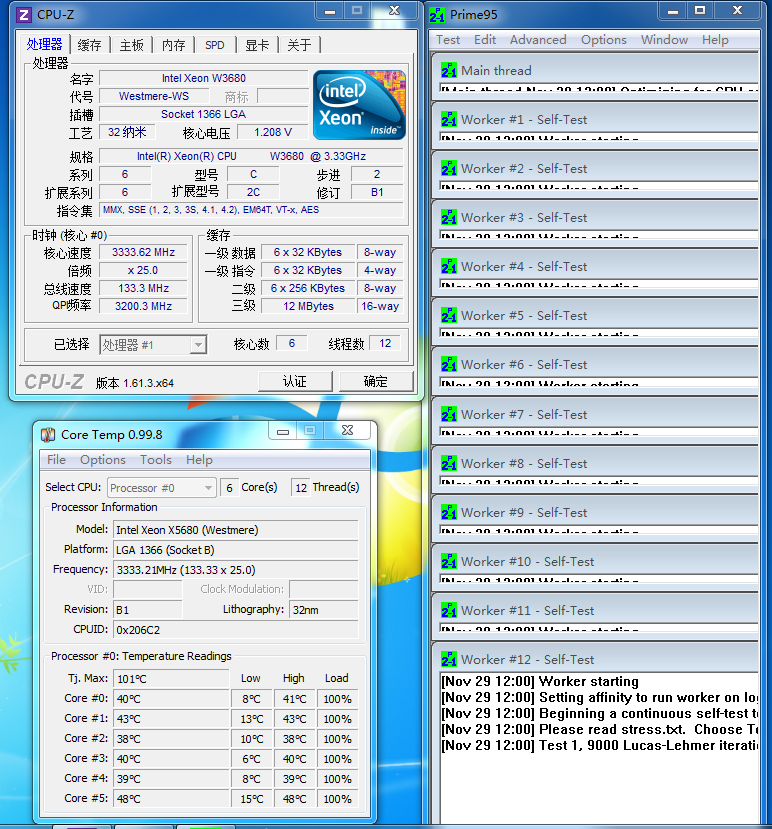772x829 pixels.
Task: Open the Help menu in Prime95
Action: (715, 40)
